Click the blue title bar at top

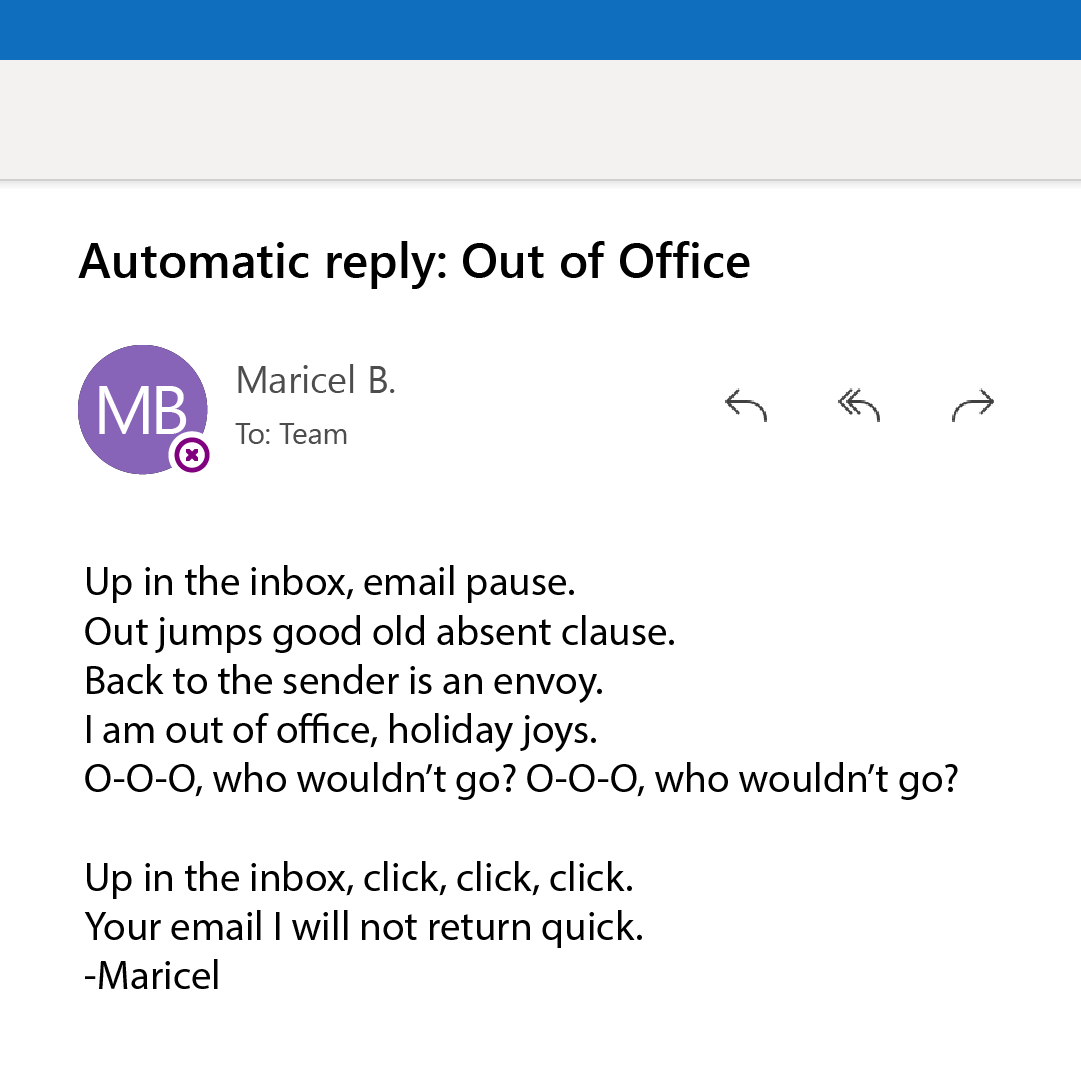point(540,29)
